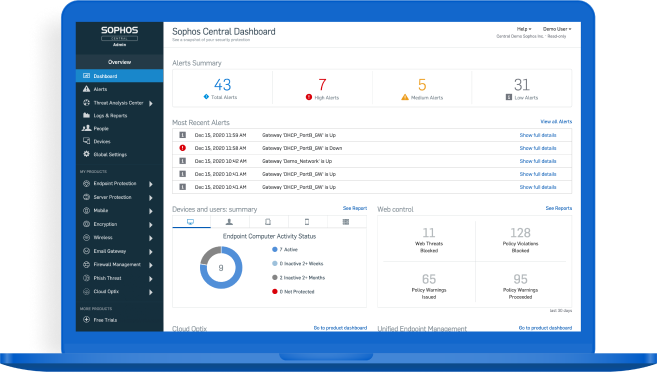Click the Global Settings gear icon
This screenshot has height=378, width=657.
tap(86, 154)
